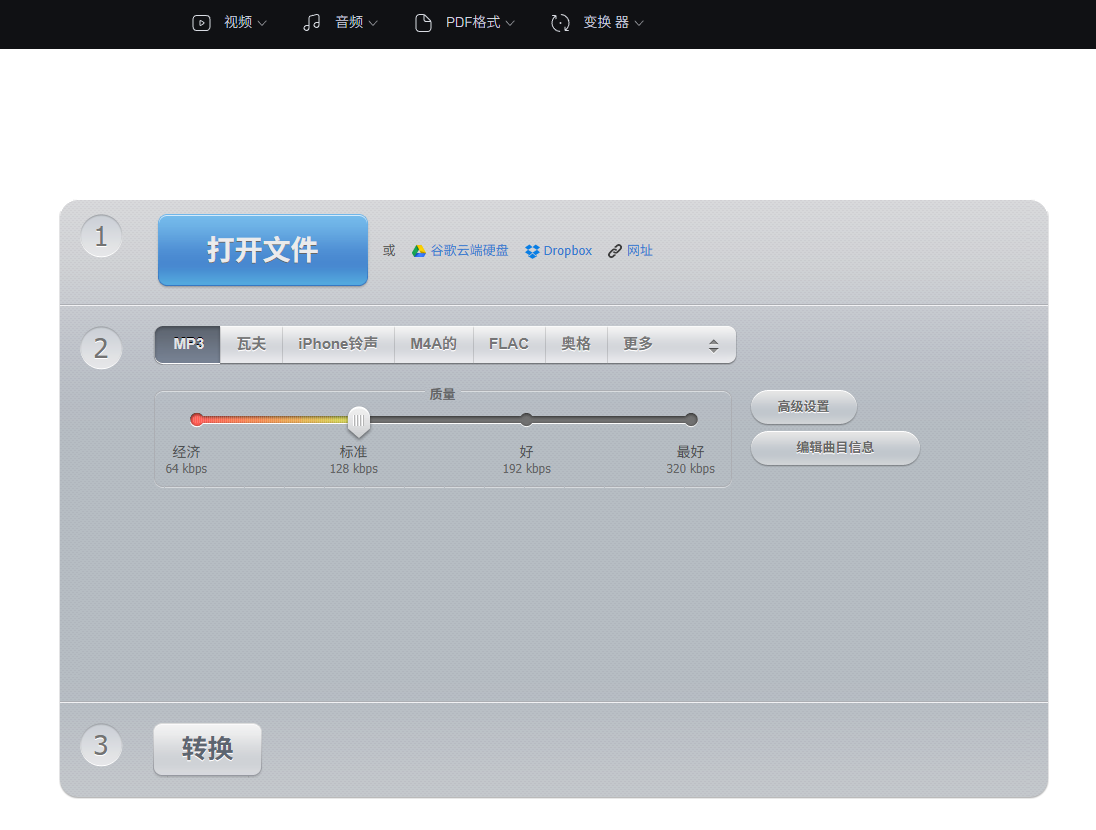Image resolution: width=1096 pixels, height=830 pixels.
Task: Click the 打开文件 button to open files
Action: pyautogui.click(x=262, y=250)
